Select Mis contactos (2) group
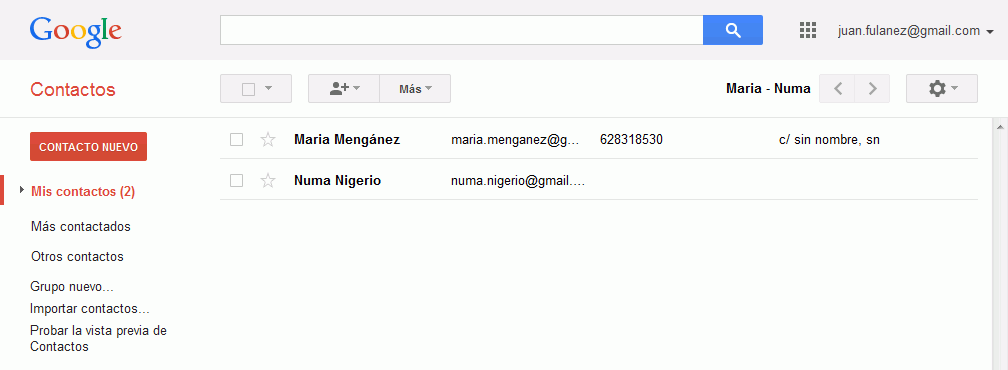The height and width of the screenshot is (370, 1008). coord(83,191)
